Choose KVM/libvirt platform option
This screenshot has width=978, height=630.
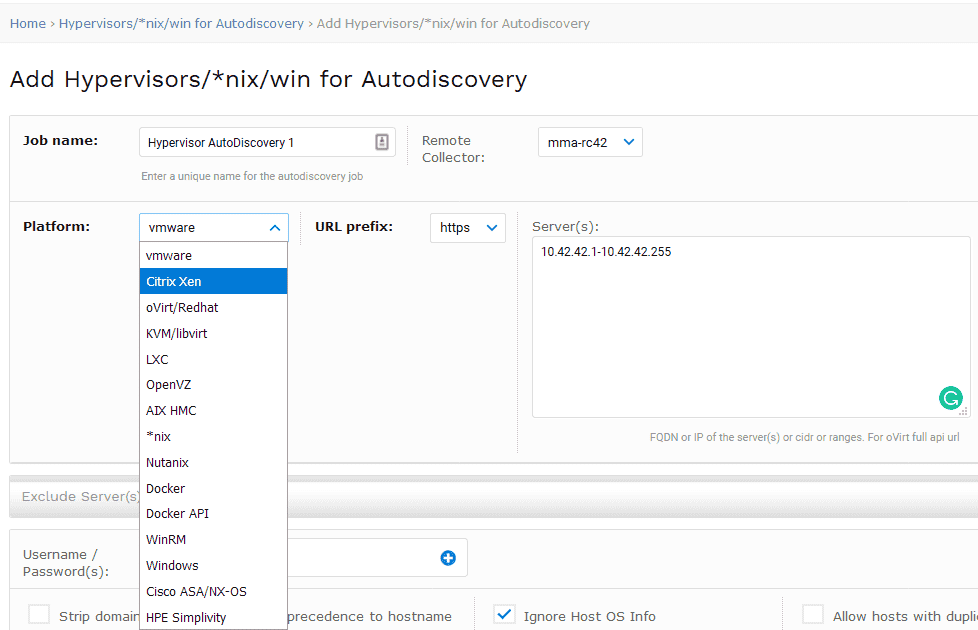pyautogui.click(x=213, y=334)
